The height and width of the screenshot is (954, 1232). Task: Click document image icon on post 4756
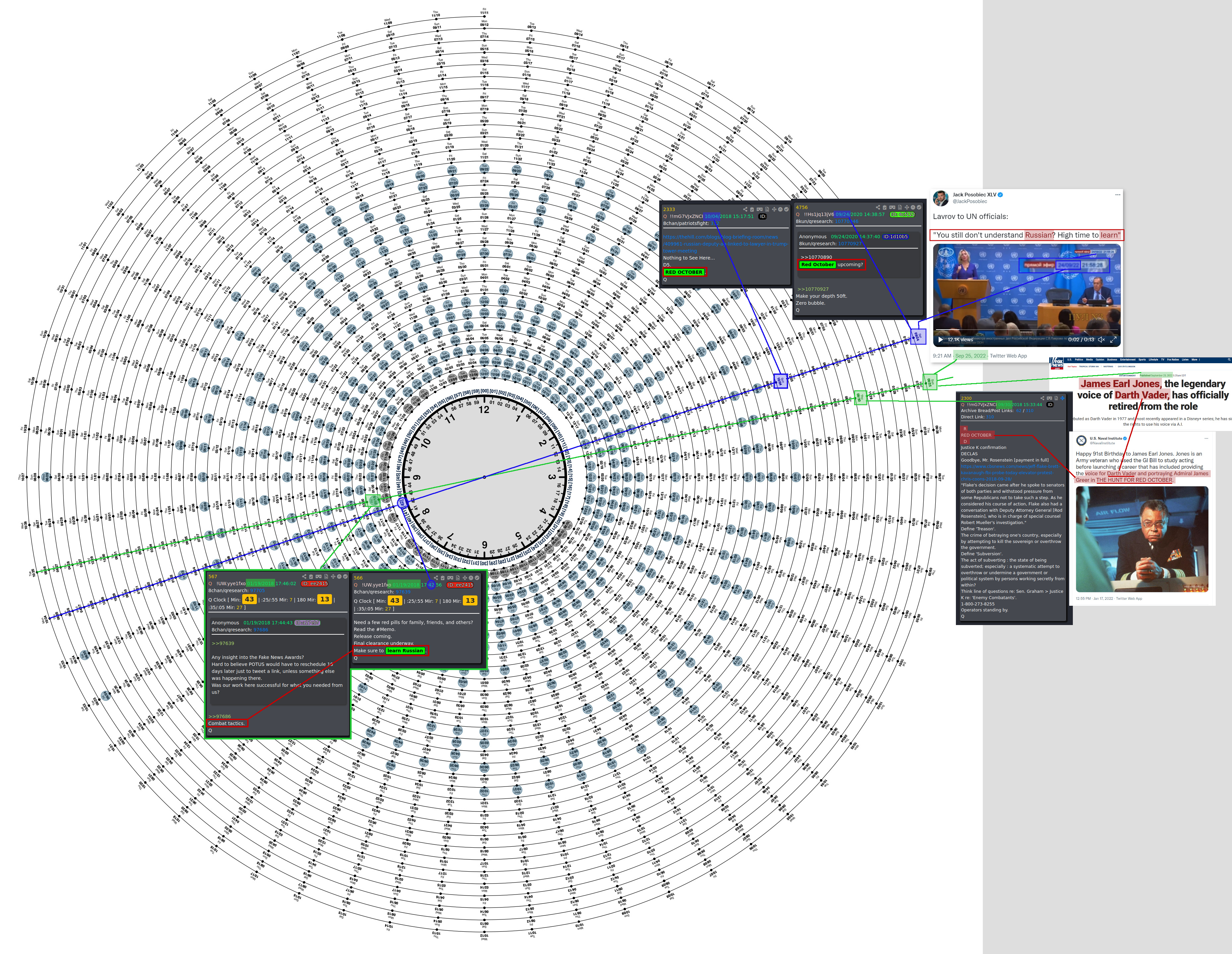[900, 207]
